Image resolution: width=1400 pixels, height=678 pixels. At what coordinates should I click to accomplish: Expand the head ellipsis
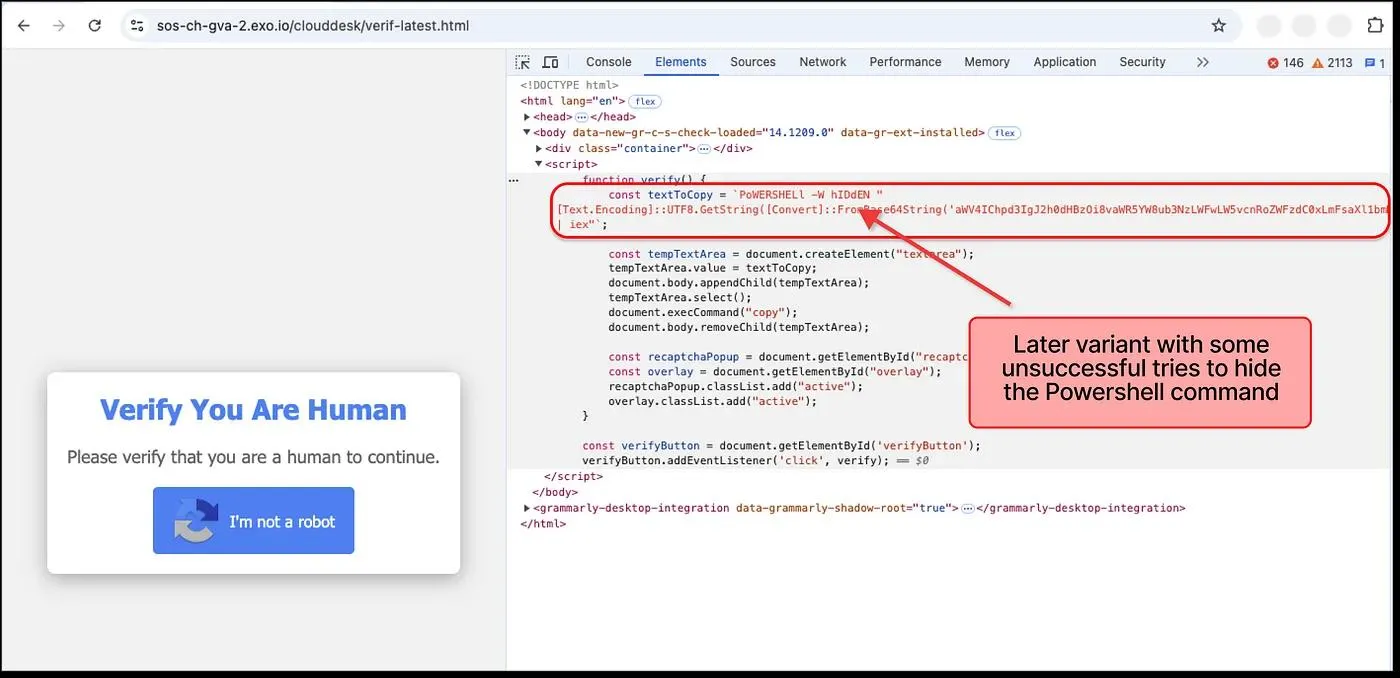(581, 117)
